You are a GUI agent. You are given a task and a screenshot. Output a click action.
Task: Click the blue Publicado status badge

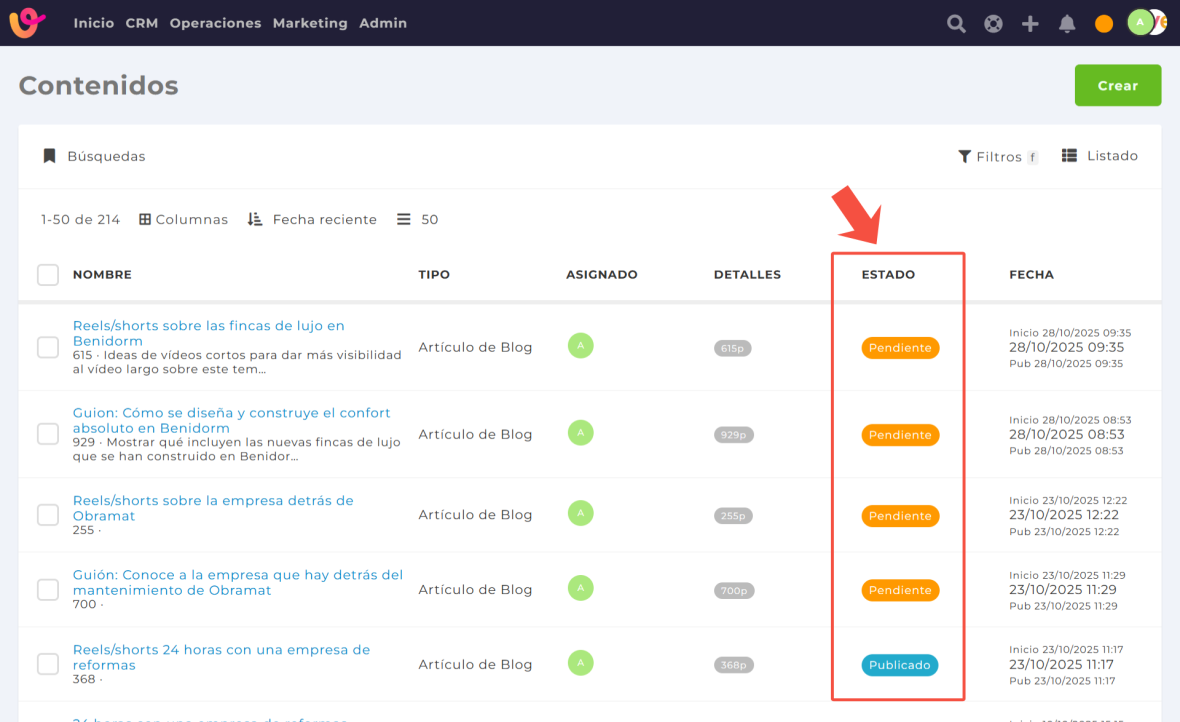899,665
